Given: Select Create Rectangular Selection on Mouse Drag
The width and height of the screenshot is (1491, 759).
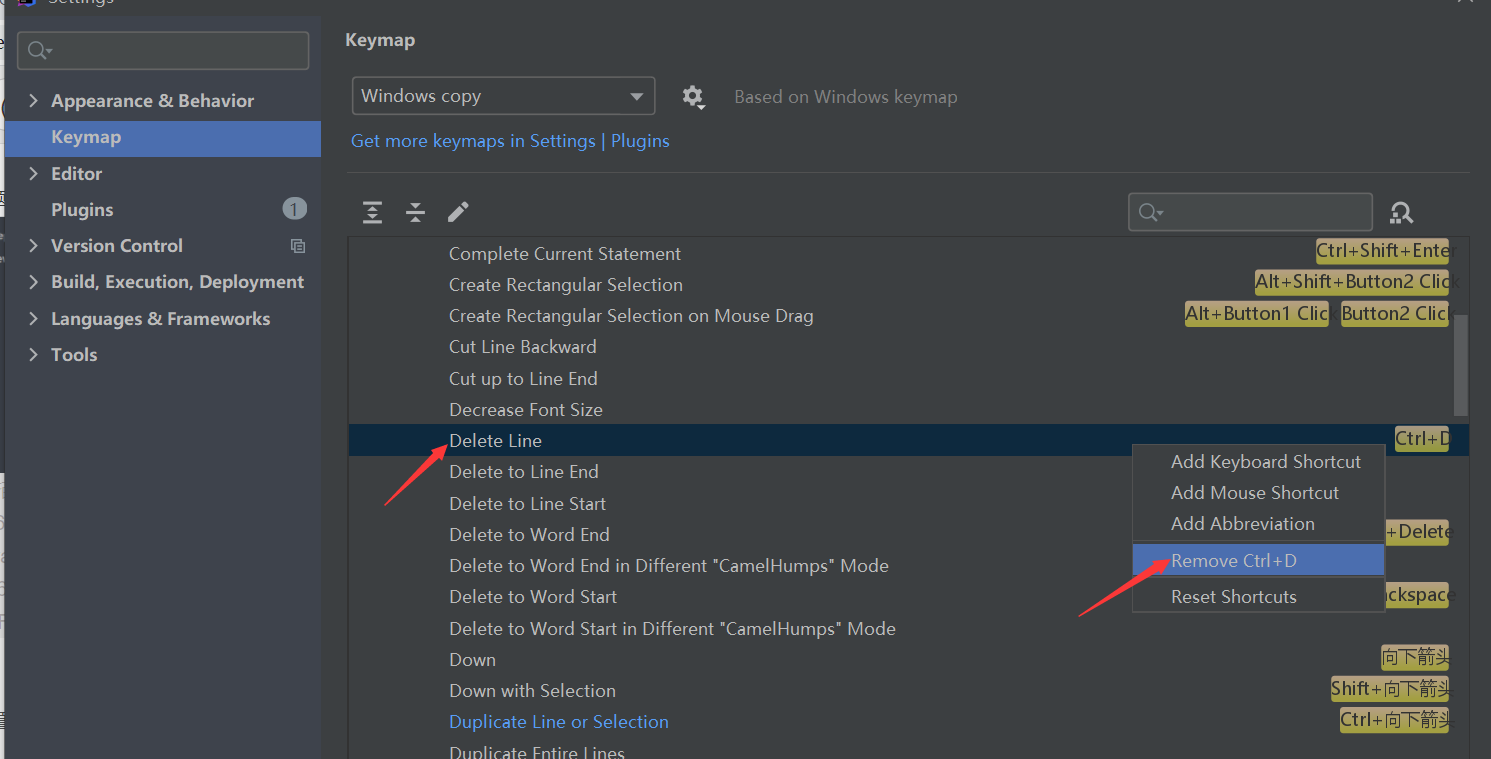Looking at the screenshot, I should pos(631,316).
